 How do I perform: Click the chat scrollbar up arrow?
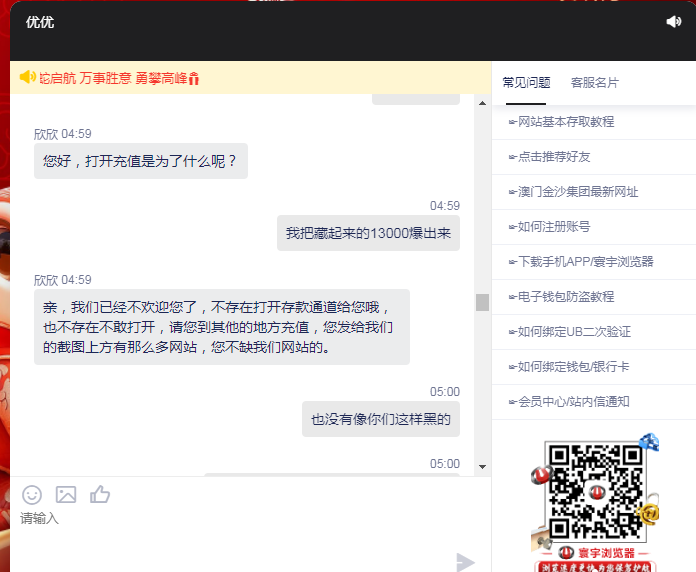click(x=482, y=101)
